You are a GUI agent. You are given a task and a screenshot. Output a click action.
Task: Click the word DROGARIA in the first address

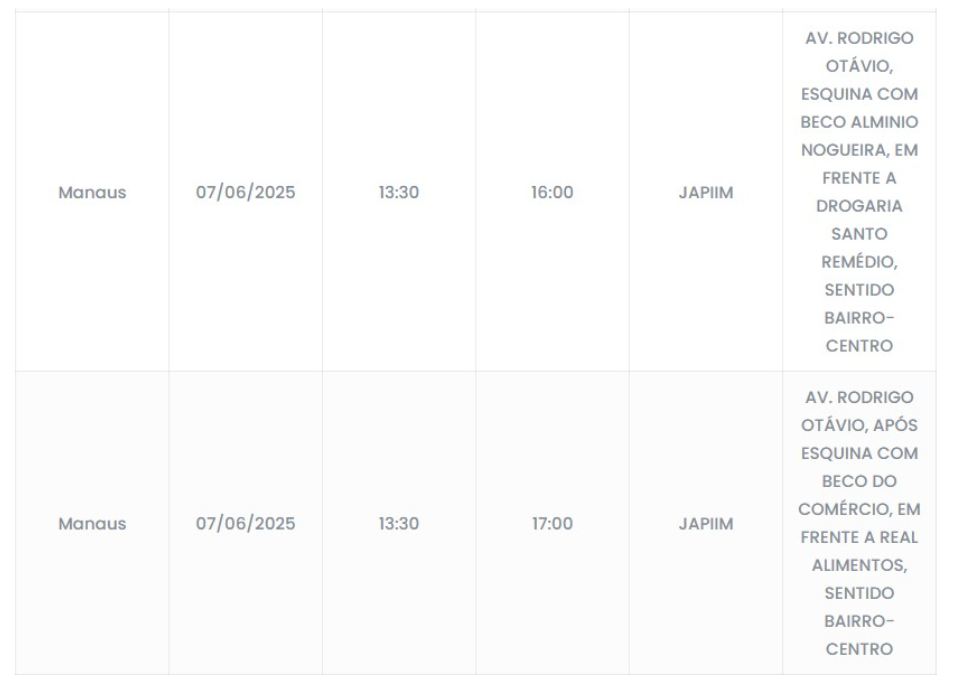(x=859, y=206)
